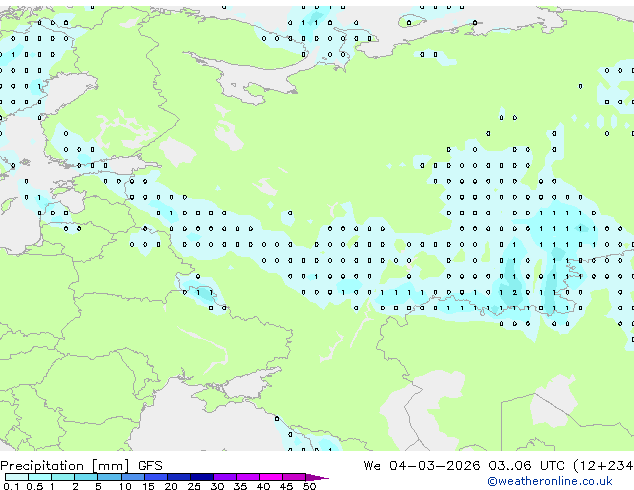Pick the legend swatch between 45 and 50 mm

(x=294, y=477)
